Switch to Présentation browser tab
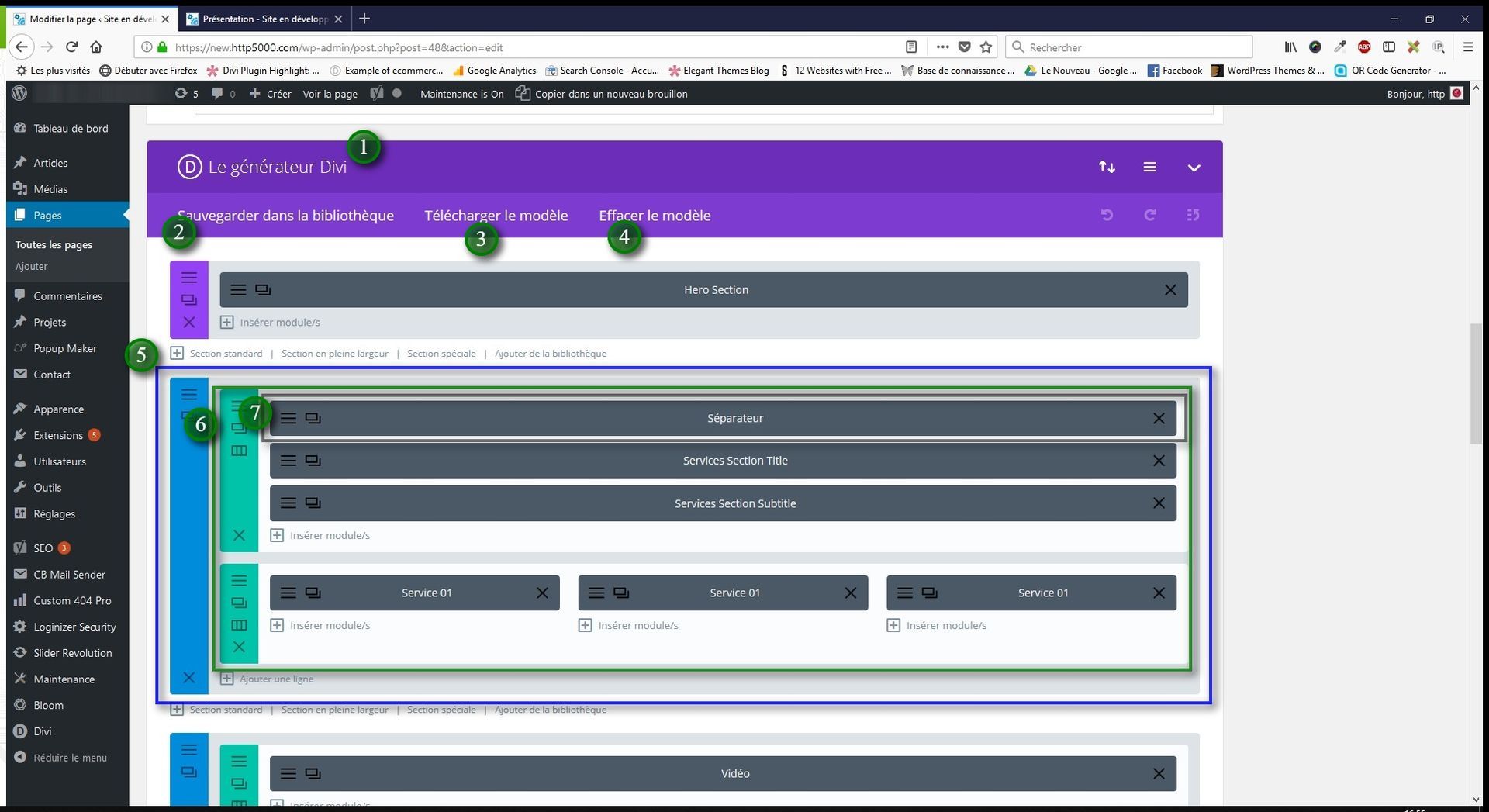This screenshot has height=812, width=1489. click(x=264, y=19)
